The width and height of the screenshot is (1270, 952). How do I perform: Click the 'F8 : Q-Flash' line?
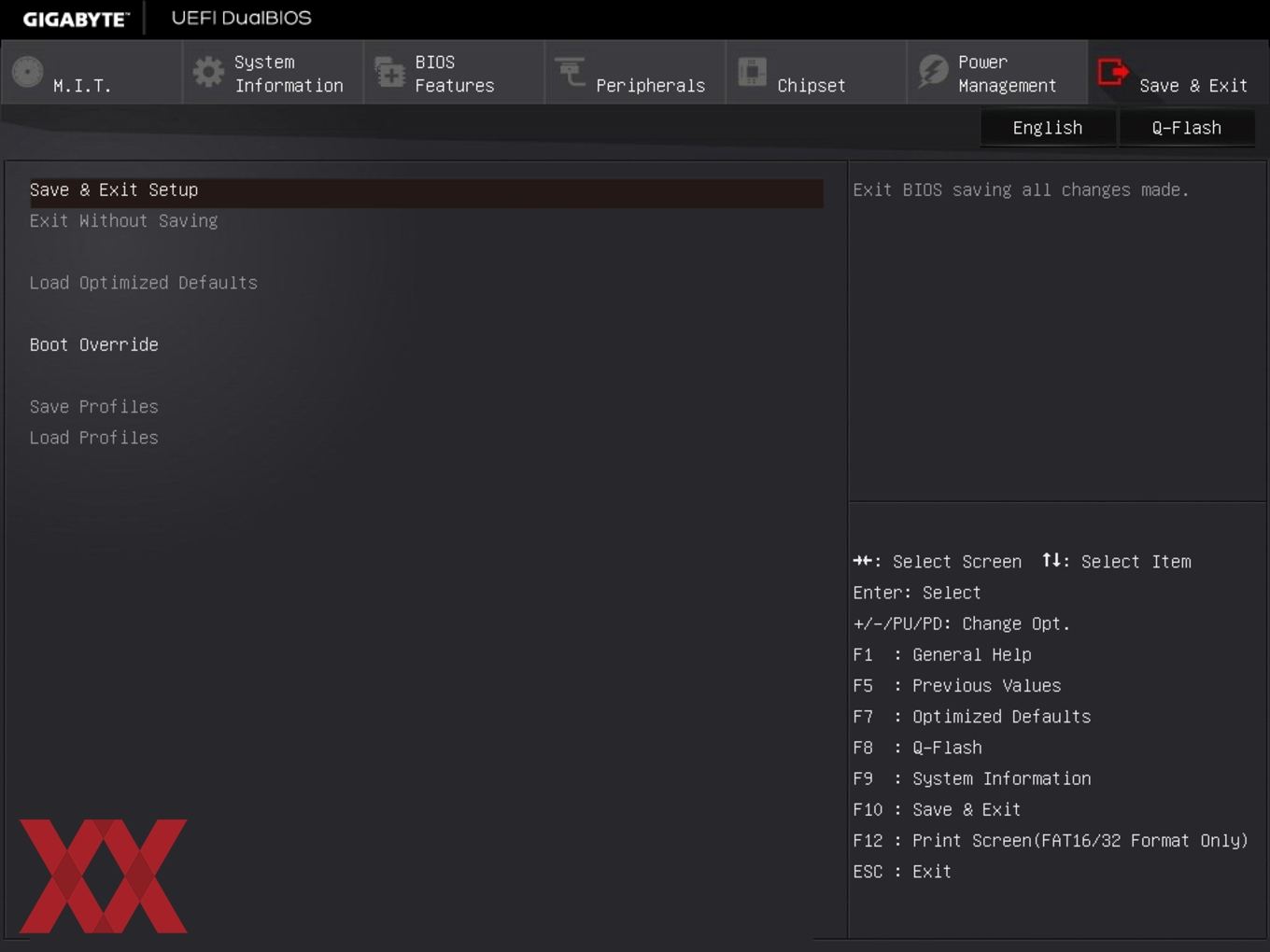[917, 748]
